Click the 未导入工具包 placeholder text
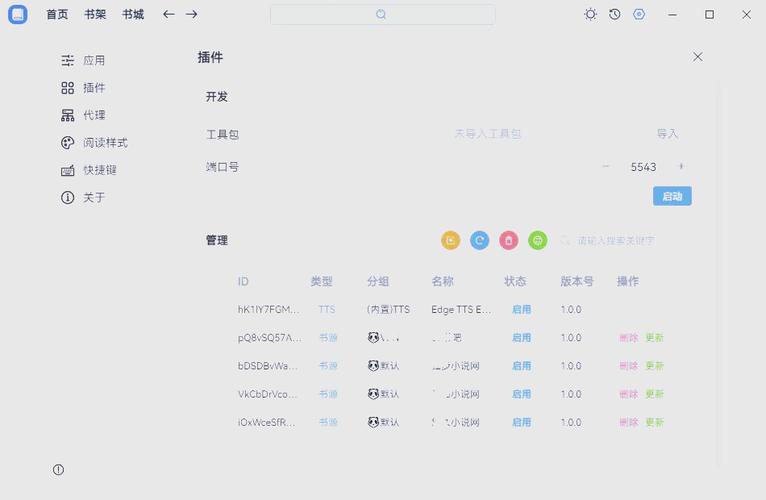Viewport: 766px width, 500px height. pyautogui.click(x=488, y=133)
